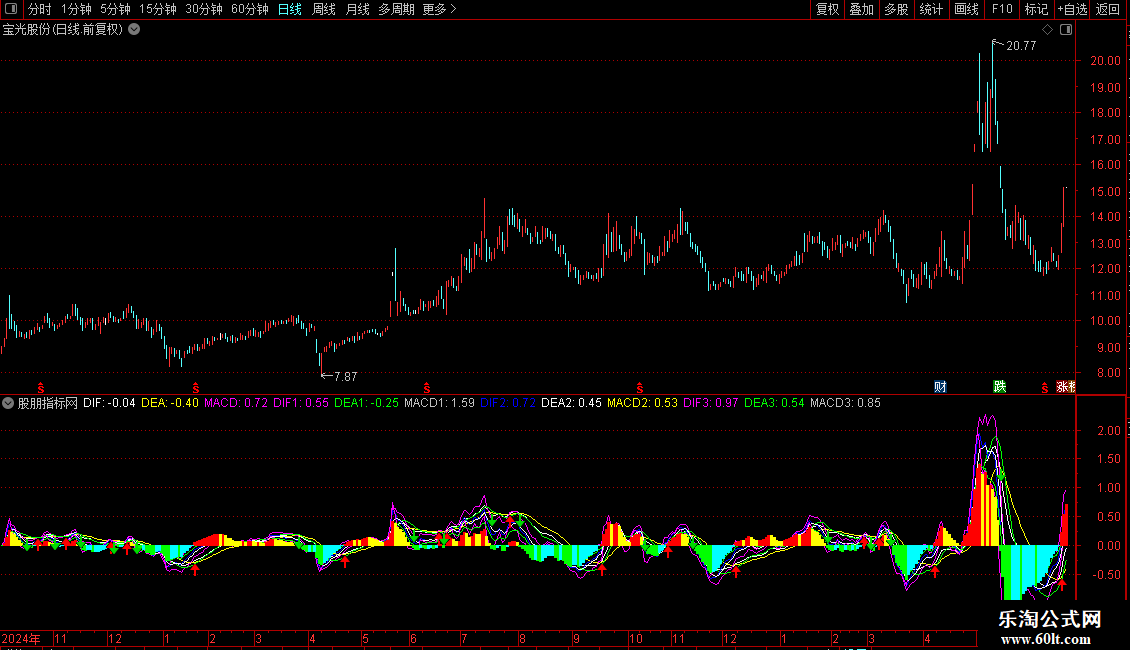Select the 30分钟 period
The image size is (1130, 650).
pyautogui.click(x=203, y=9)
